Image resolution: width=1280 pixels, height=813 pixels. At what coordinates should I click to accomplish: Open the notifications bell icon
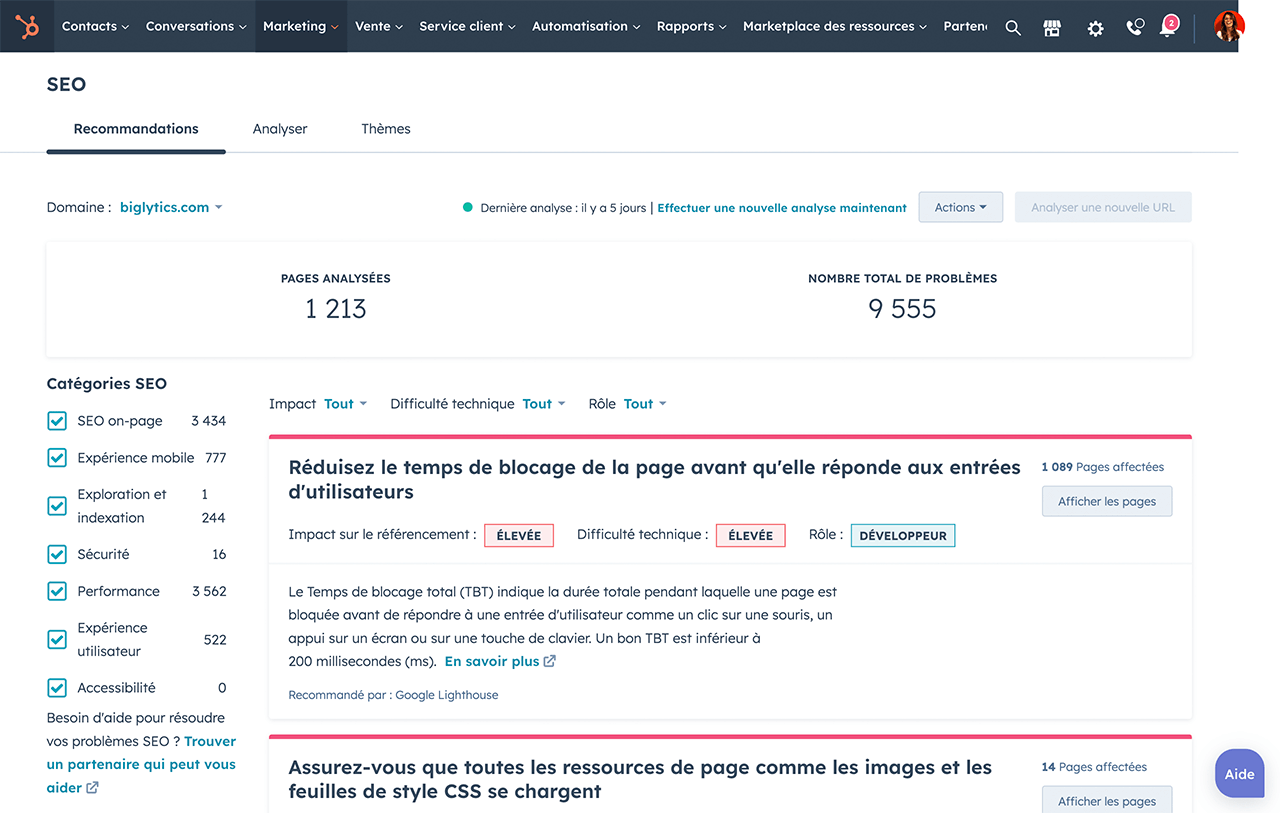click(x=1167, y=28)
